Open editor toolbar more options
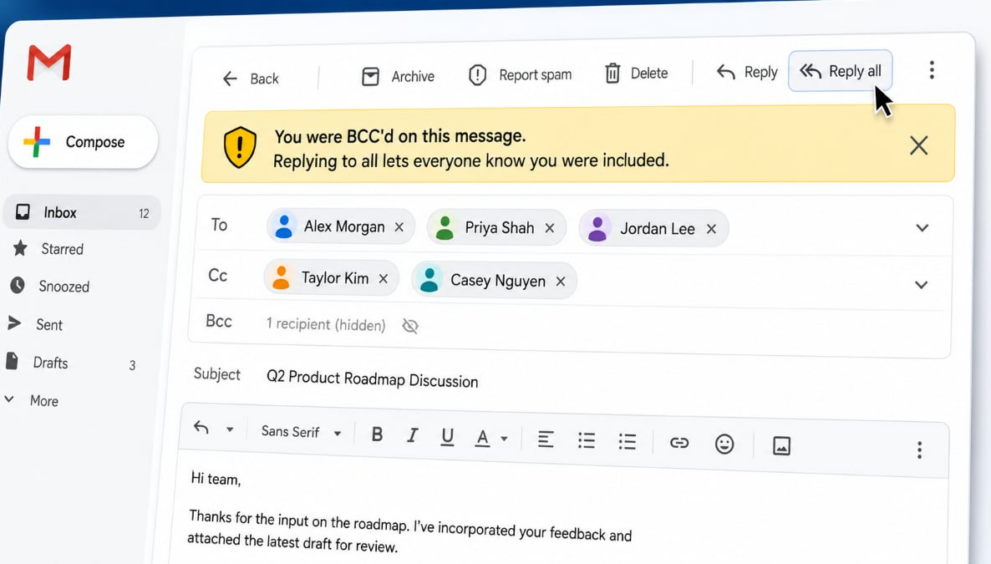The height and width of the screenshot is (564, 991). 920,450
